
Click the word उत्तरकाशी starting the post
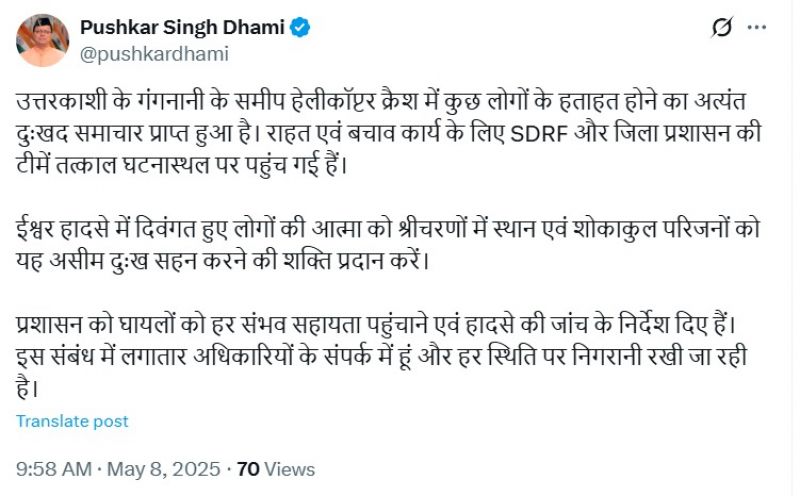tap(57, 103)
